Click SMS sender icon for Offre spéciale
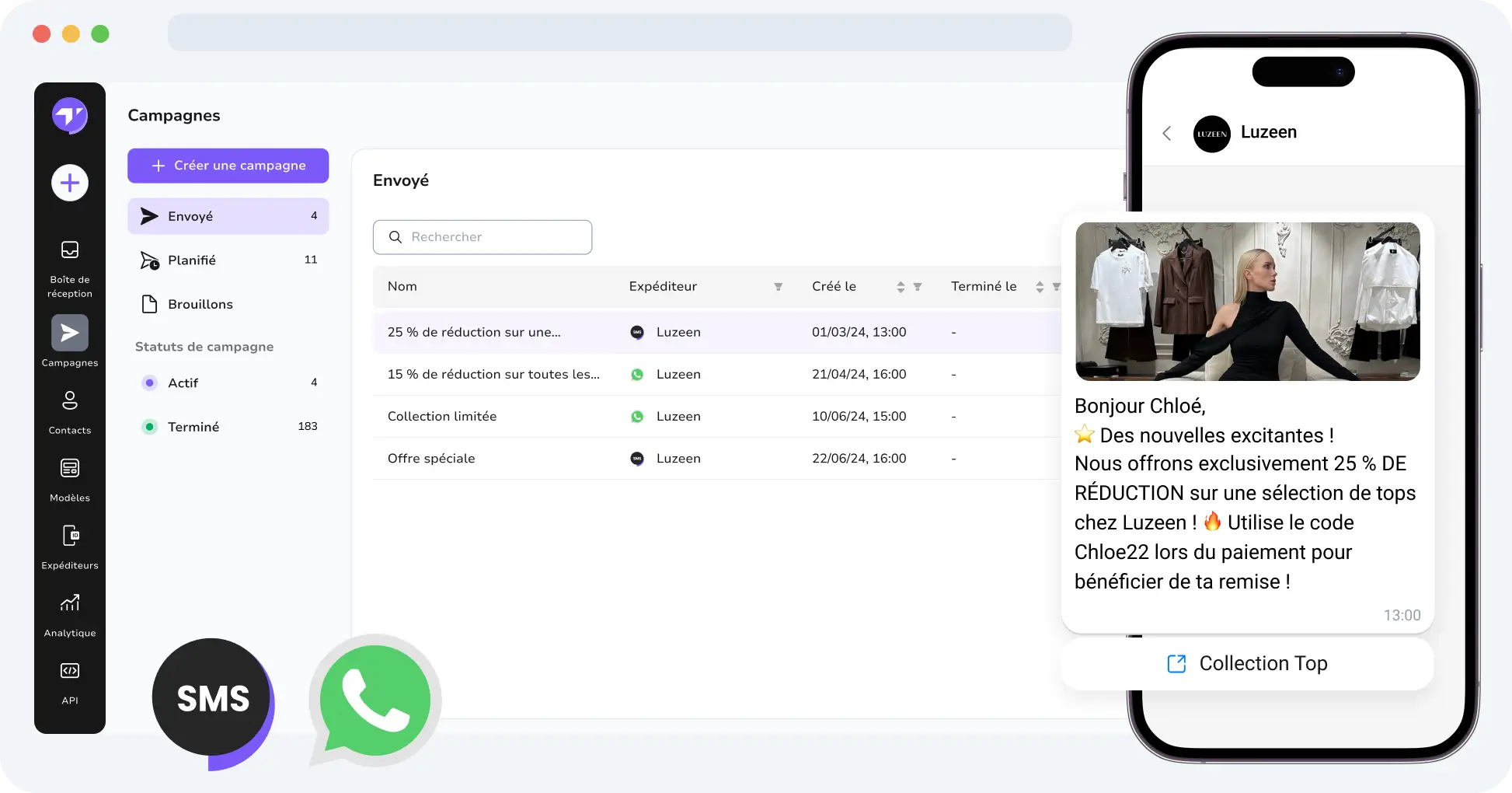The width and height of the screenshot is (1512, 793). [x=637, y=459]
